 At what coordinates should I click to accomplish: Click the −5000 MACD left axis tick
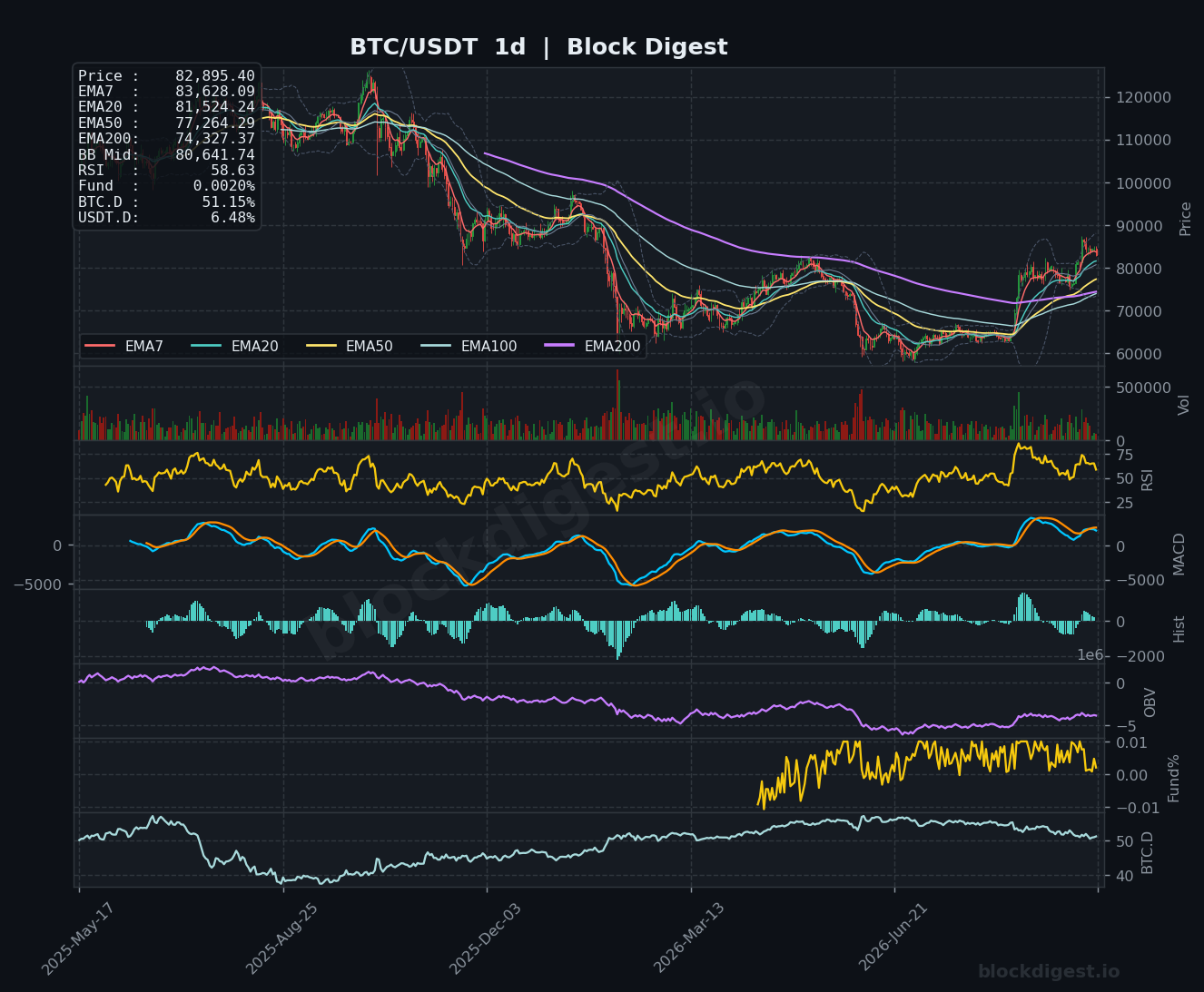pos(37,584)
